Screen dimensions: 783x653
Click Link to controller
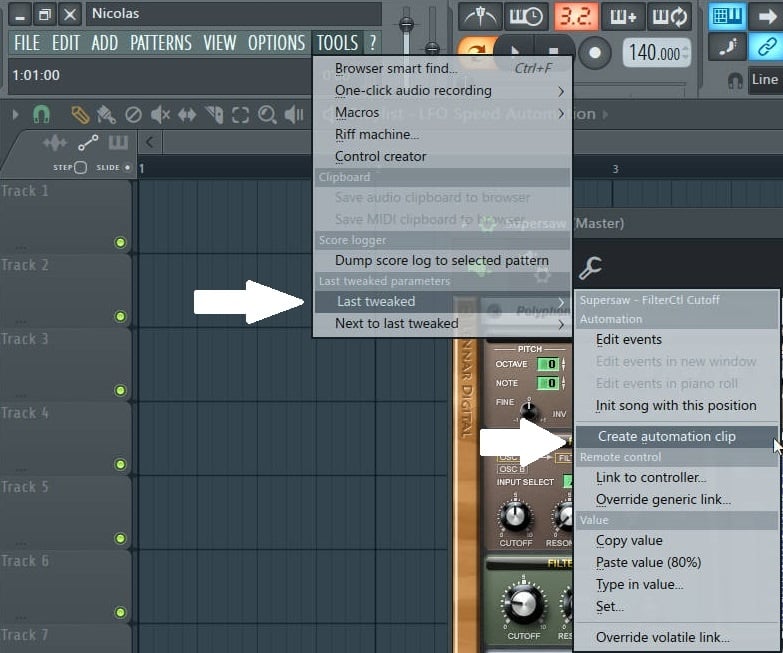[677, 477]
